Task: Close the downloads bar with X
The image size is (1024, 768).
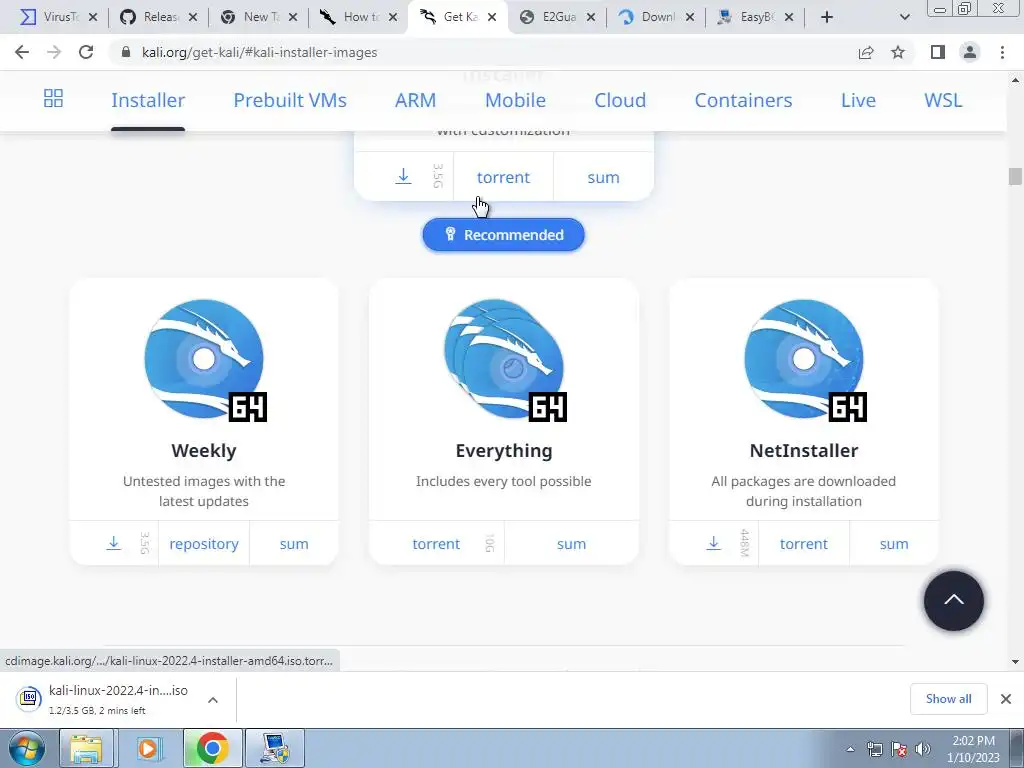Action: pos(1006,699)
